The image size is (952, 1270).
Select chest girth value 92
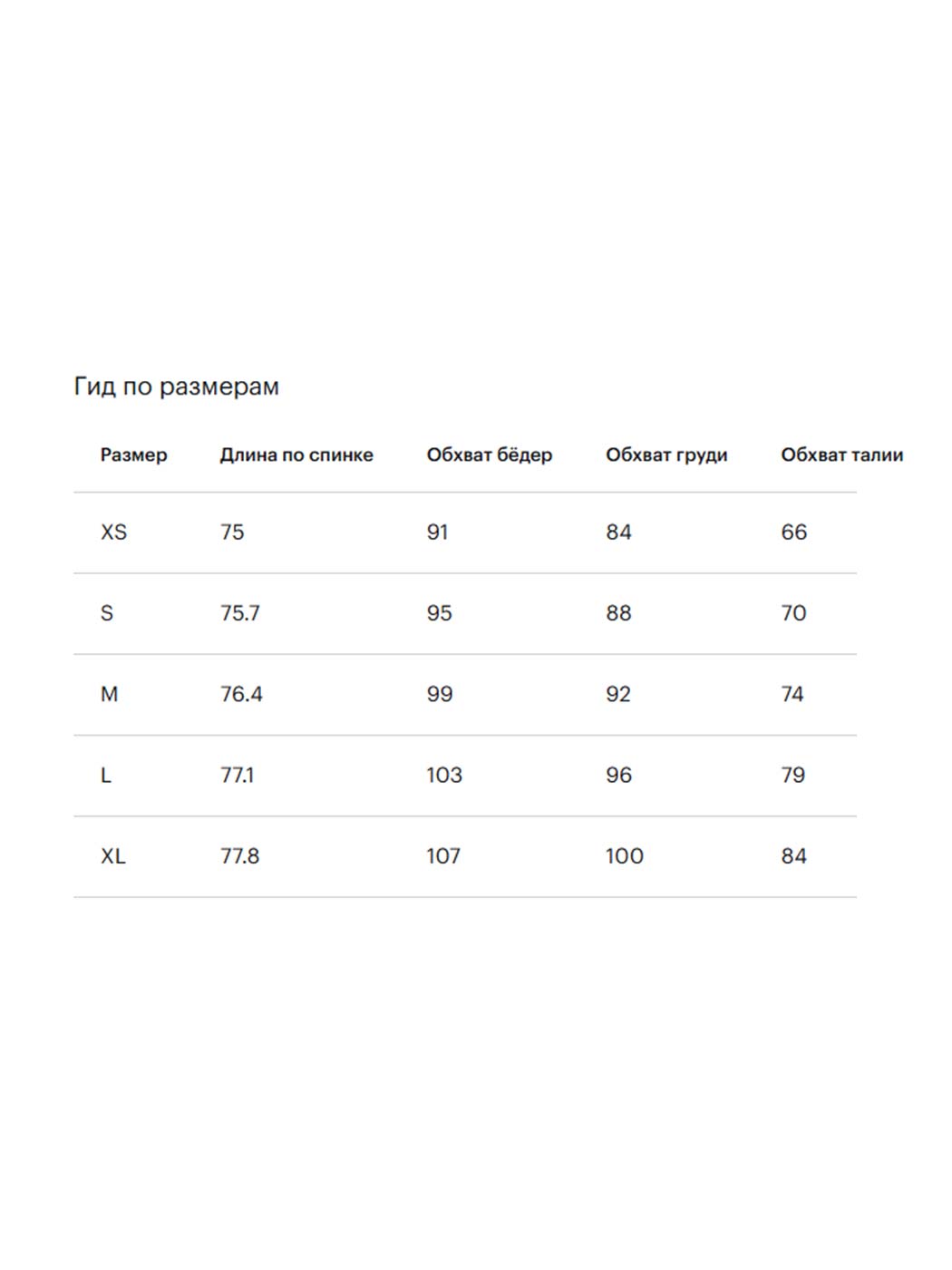click(x=618, y=695)
